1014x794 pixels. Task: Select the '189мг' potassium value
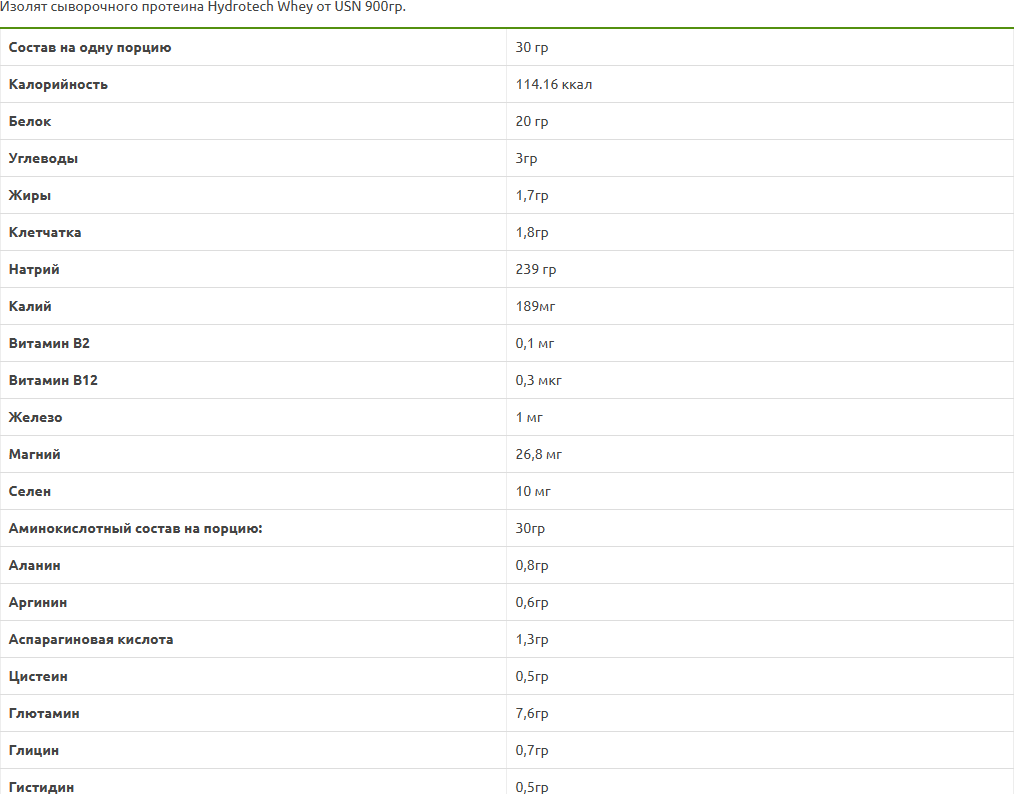pos(535,306)
